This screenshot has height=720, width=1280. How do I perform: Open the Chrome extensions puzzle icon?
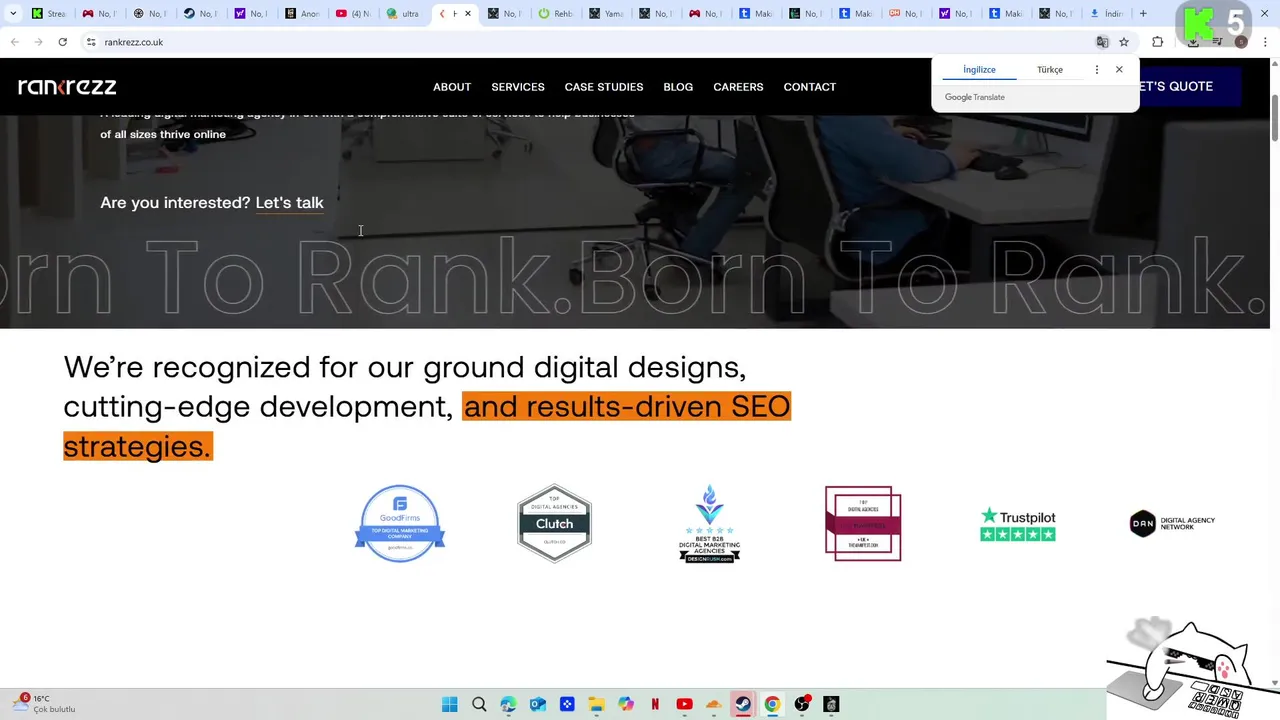pos(1158,42)
